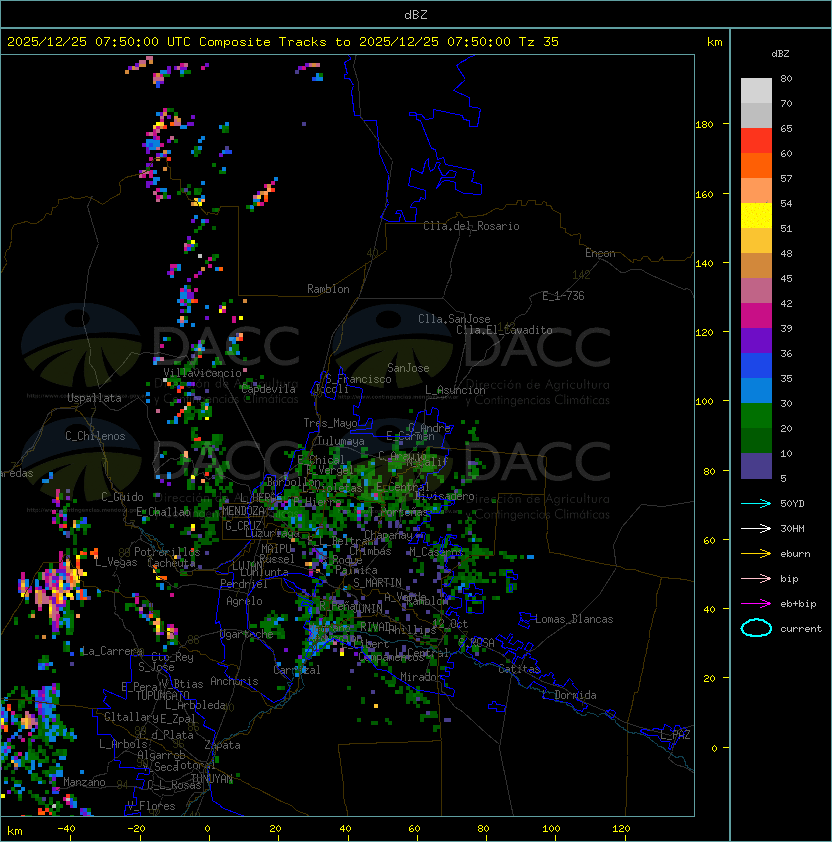
Task: Click the yellow eburn arrow in legend
Action: 756,554
